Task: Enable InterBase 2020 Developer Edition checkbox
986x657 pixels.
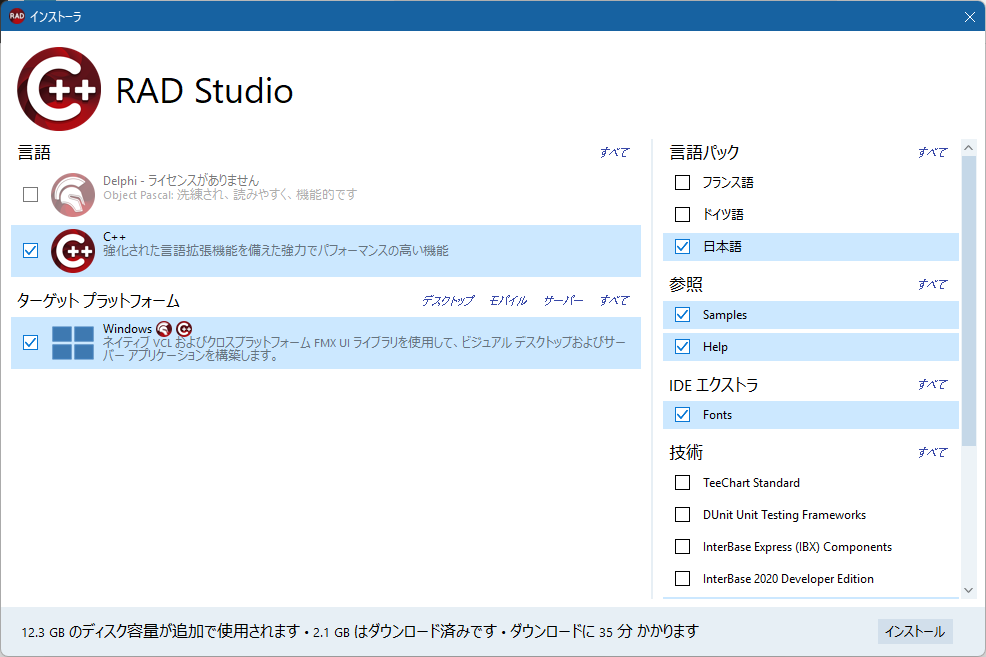Action: coord(682,578)
